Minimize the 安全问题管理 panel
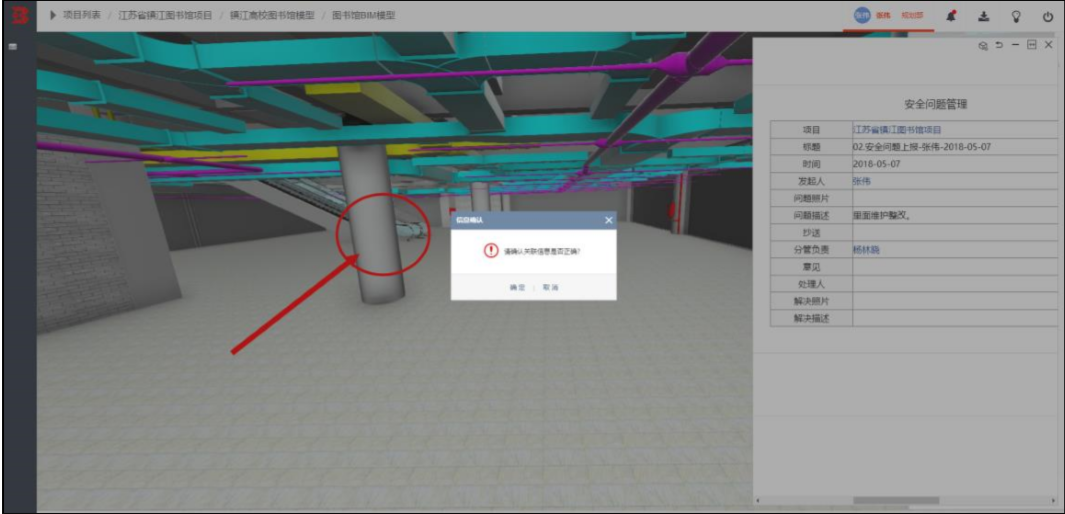Image resolution: width=1065 pixels, height=514 pixels. 1015,45
